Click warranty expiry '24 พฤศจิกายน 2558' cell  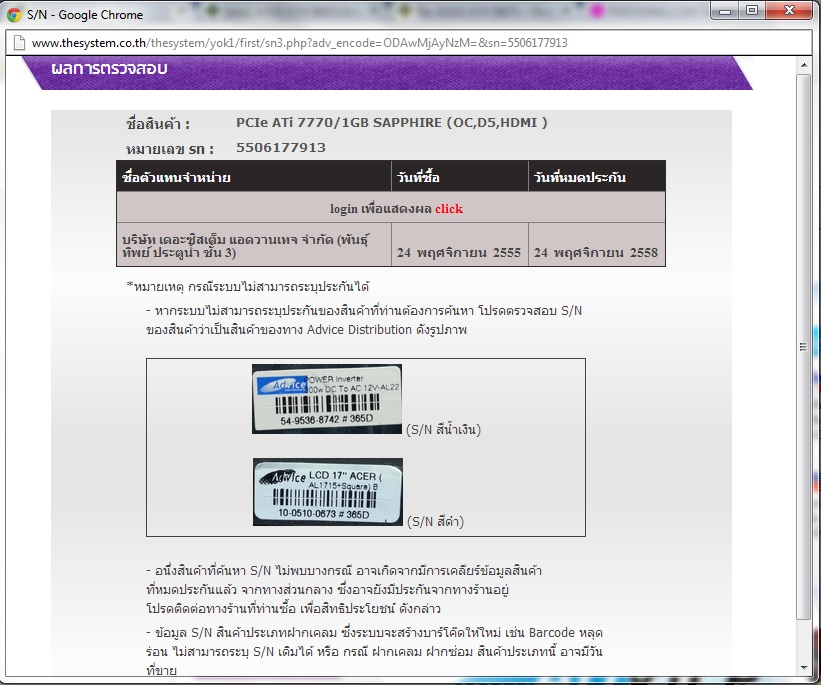click(x=597, y=245)
